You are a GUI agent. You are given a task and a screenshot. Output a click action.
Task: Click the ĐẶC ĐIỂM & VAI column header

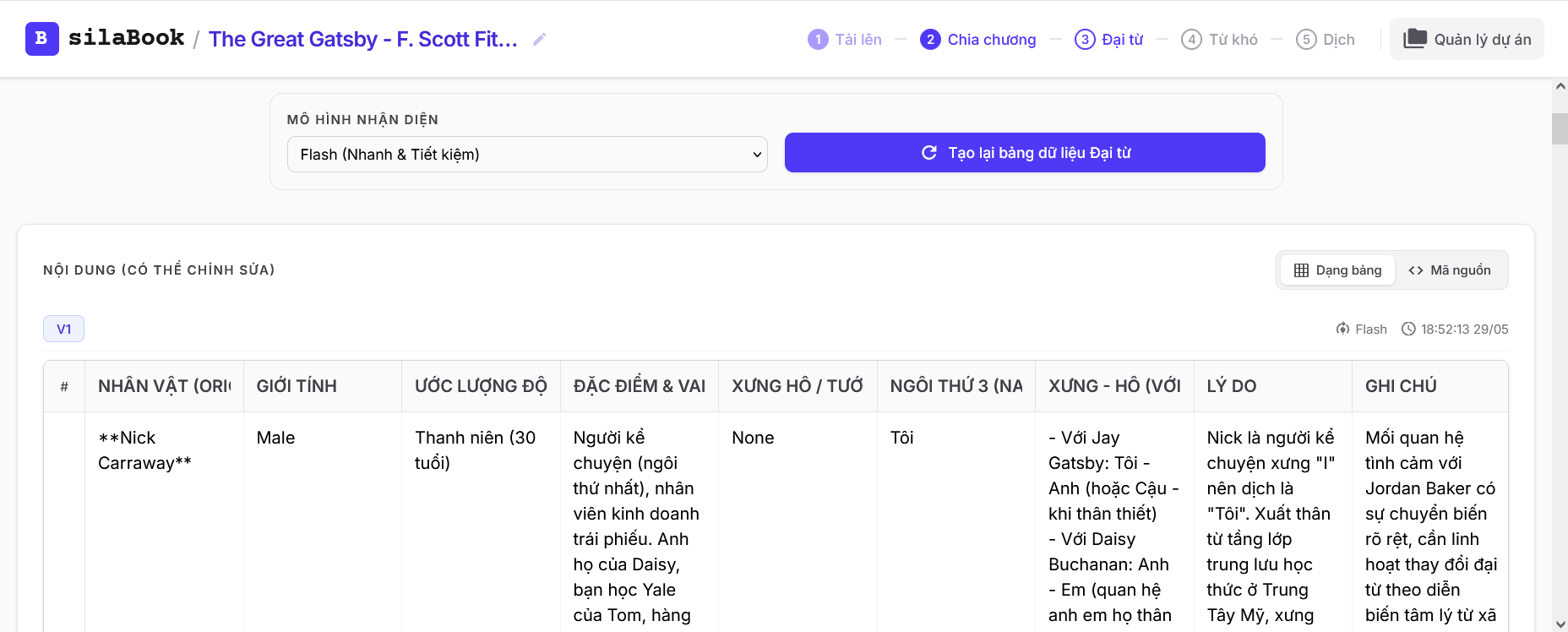tap(640, 386)
